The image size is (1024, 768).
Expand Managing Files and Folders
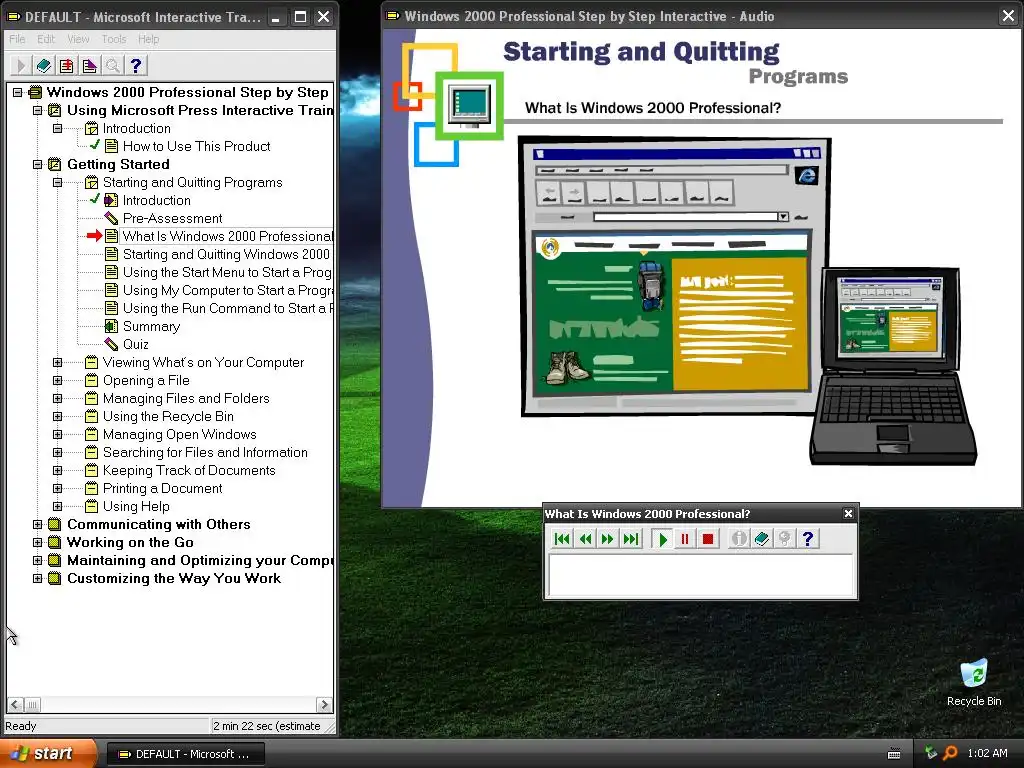57,398
